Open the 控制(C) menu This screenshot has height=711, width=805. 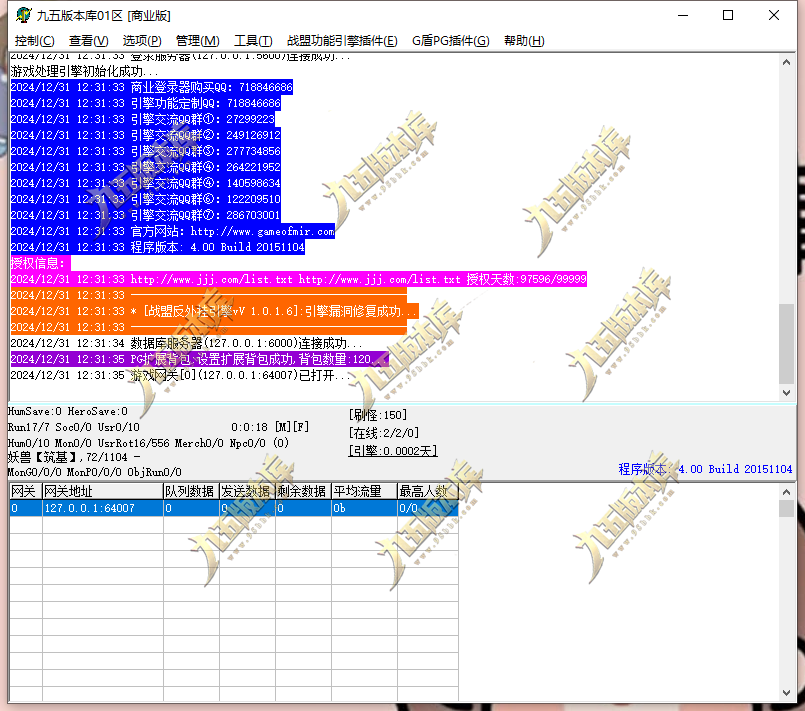[x=34, y=41]
